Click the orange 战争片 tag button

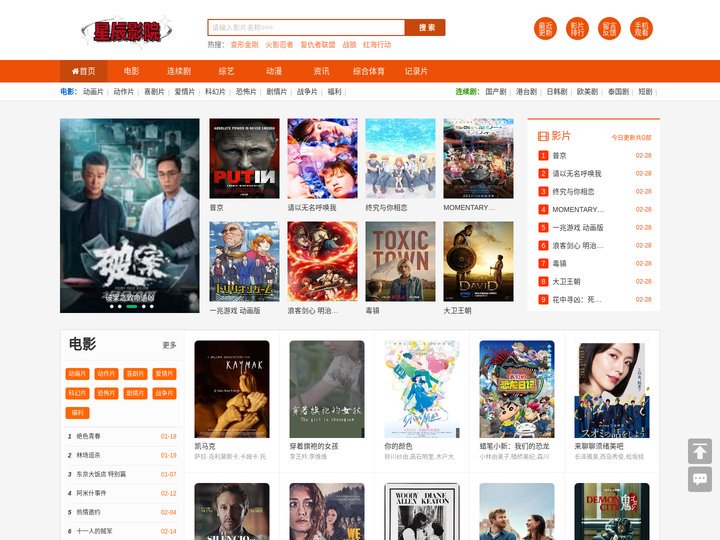click(x=164, y=393)
